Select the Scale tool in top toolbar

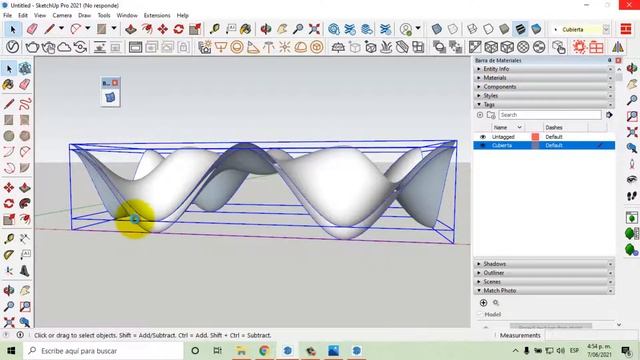(195, 29)
